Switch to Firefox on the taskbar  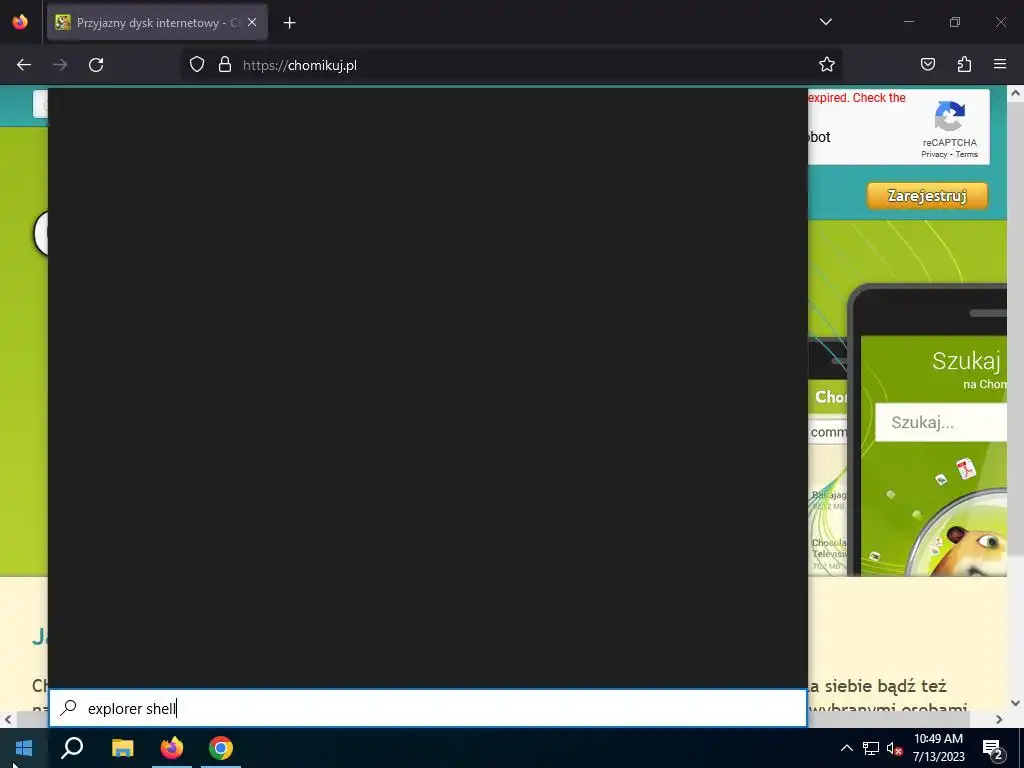(172, 748)
